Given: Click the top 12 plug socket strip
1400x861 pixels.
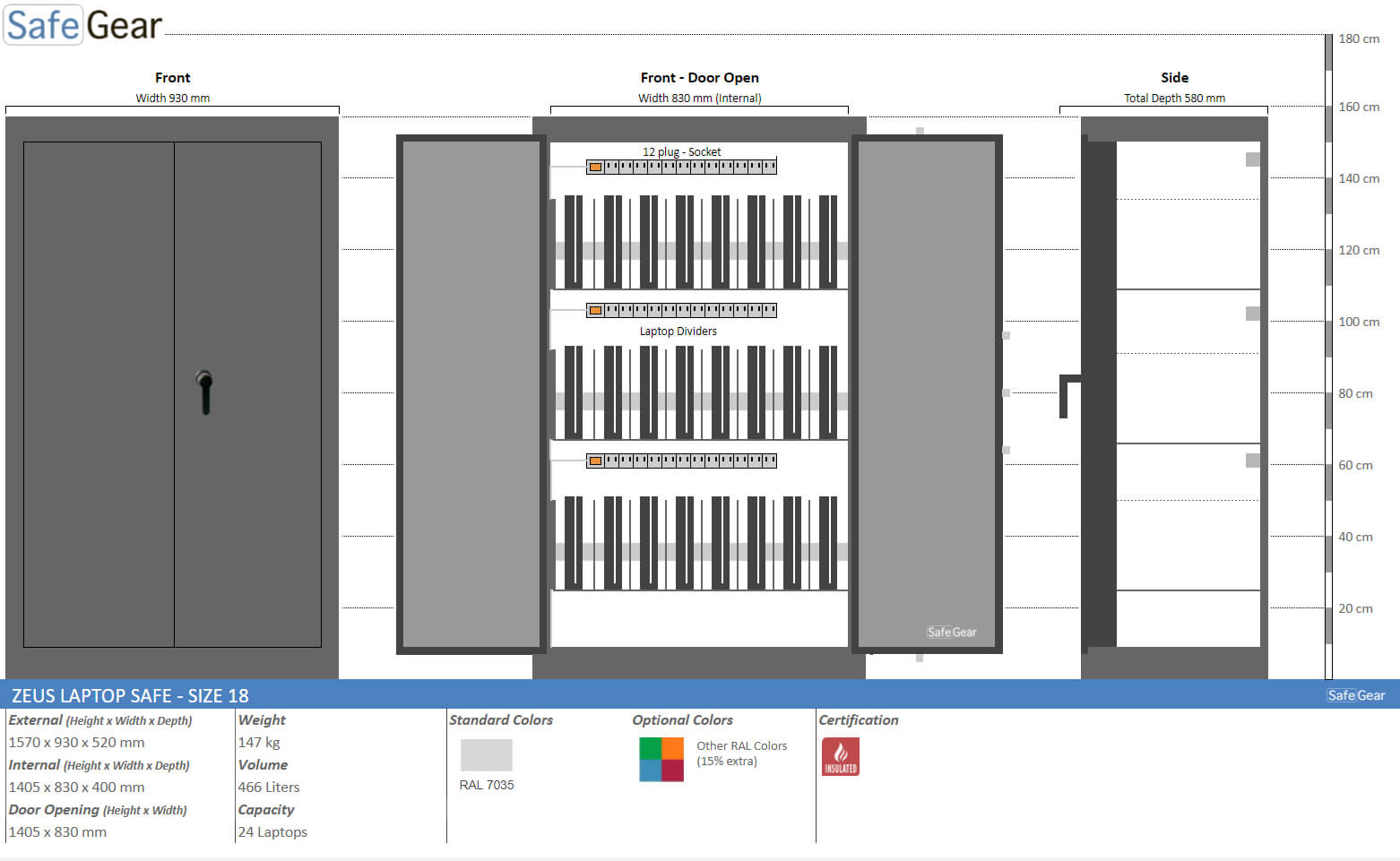Looking at the screenshot, I should click(x=681, y=167).
